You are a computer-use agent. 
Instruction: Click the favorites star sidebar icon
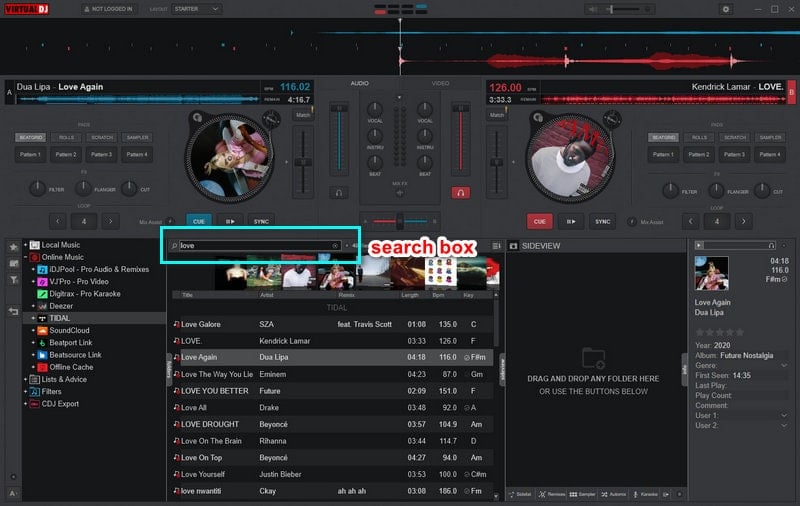click(14, 247)
